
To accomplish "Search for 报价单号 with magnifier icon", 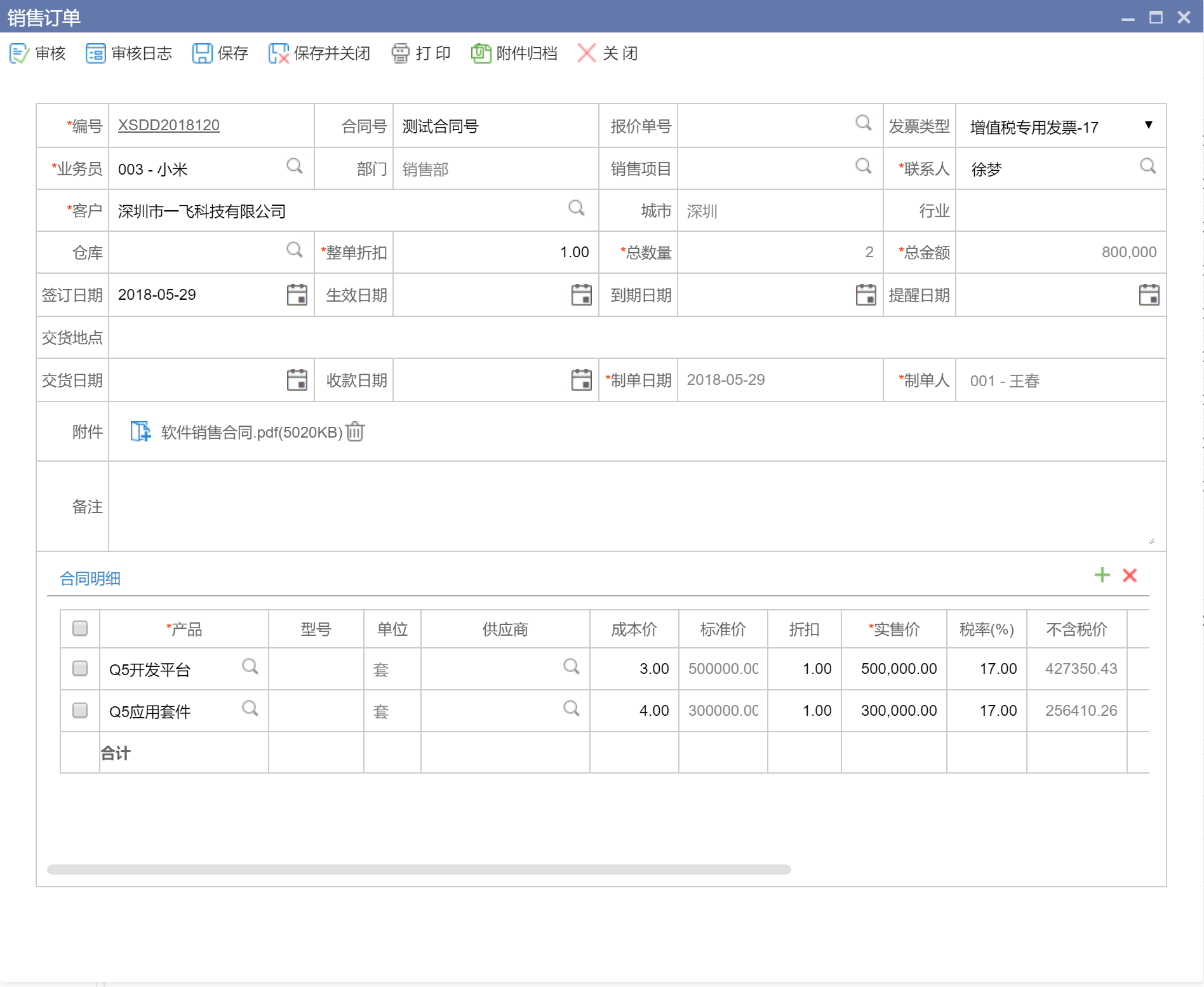I will [863, 123].
